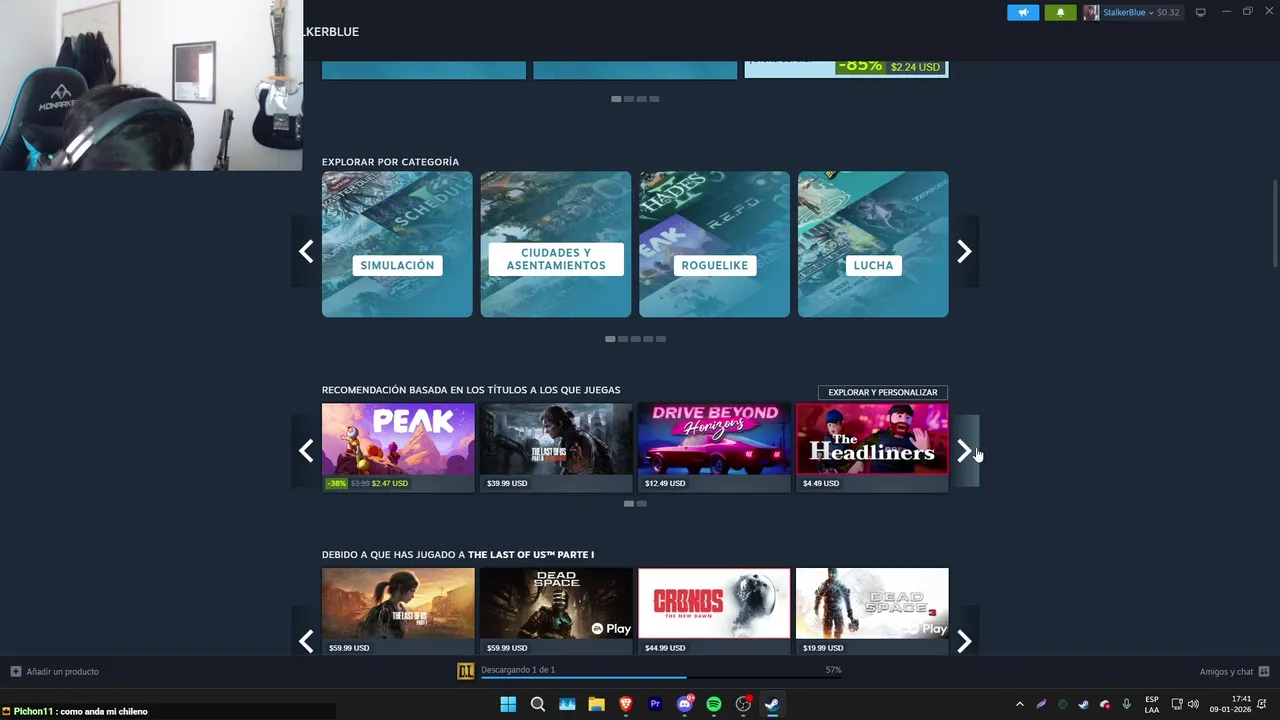Show hidden system tray icons
Viewport: 1280px width, 720px height.
[x=1019, y=704]
